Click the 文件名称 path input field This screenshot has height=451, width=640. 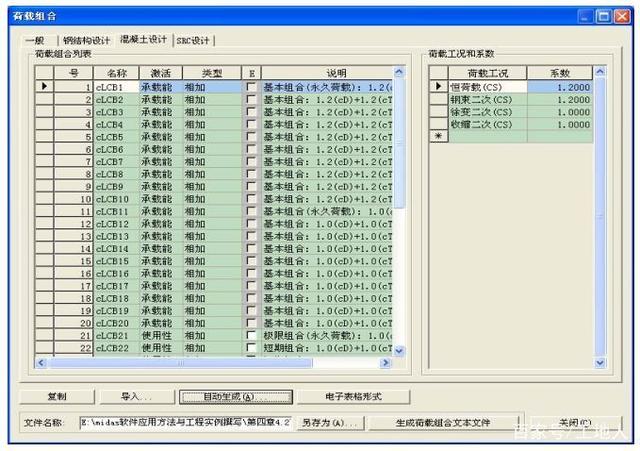coord(186,422)
